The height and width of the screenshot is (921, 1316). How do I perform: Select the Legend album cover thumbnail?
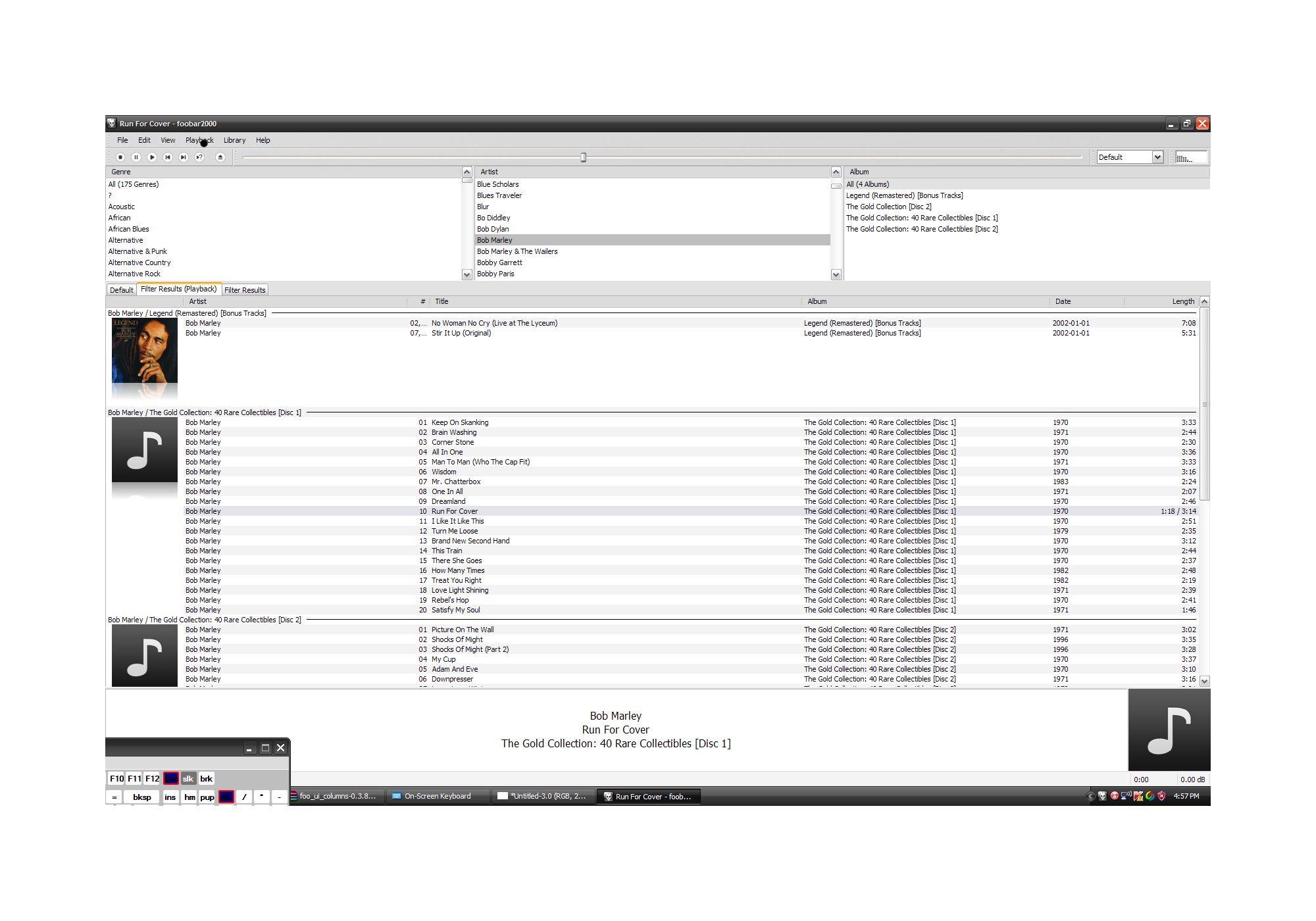pyautogui.click(x=145, y=351)
